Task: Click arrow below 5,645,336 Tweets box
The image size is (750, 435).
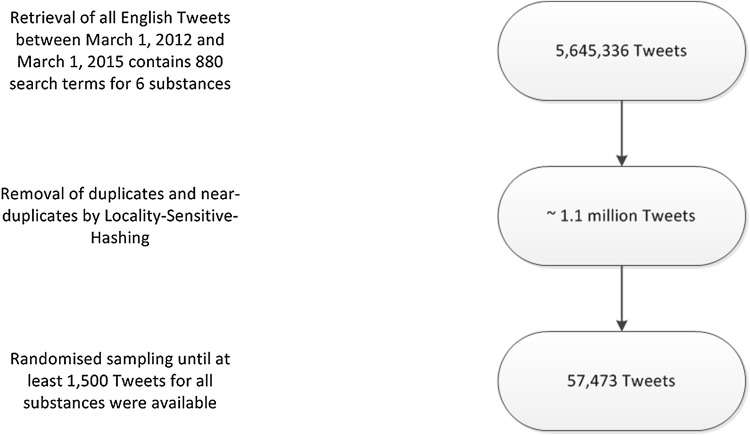Action: click(621, 132)
